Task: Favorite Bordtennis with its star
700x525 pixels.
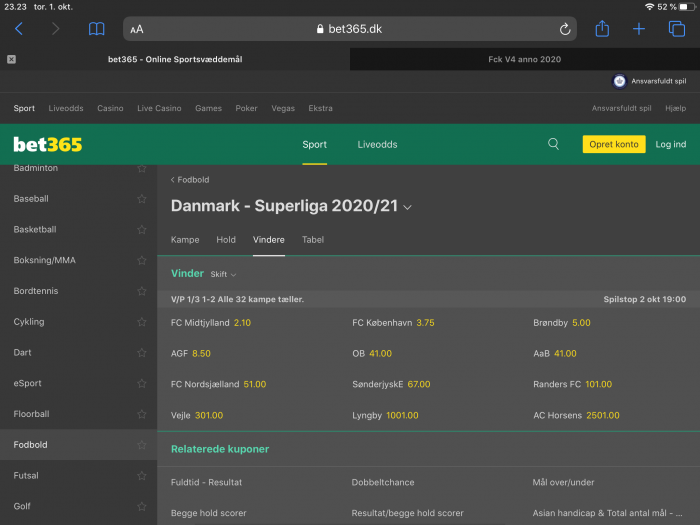Action: pyautogui.click(x=142, y=291)
